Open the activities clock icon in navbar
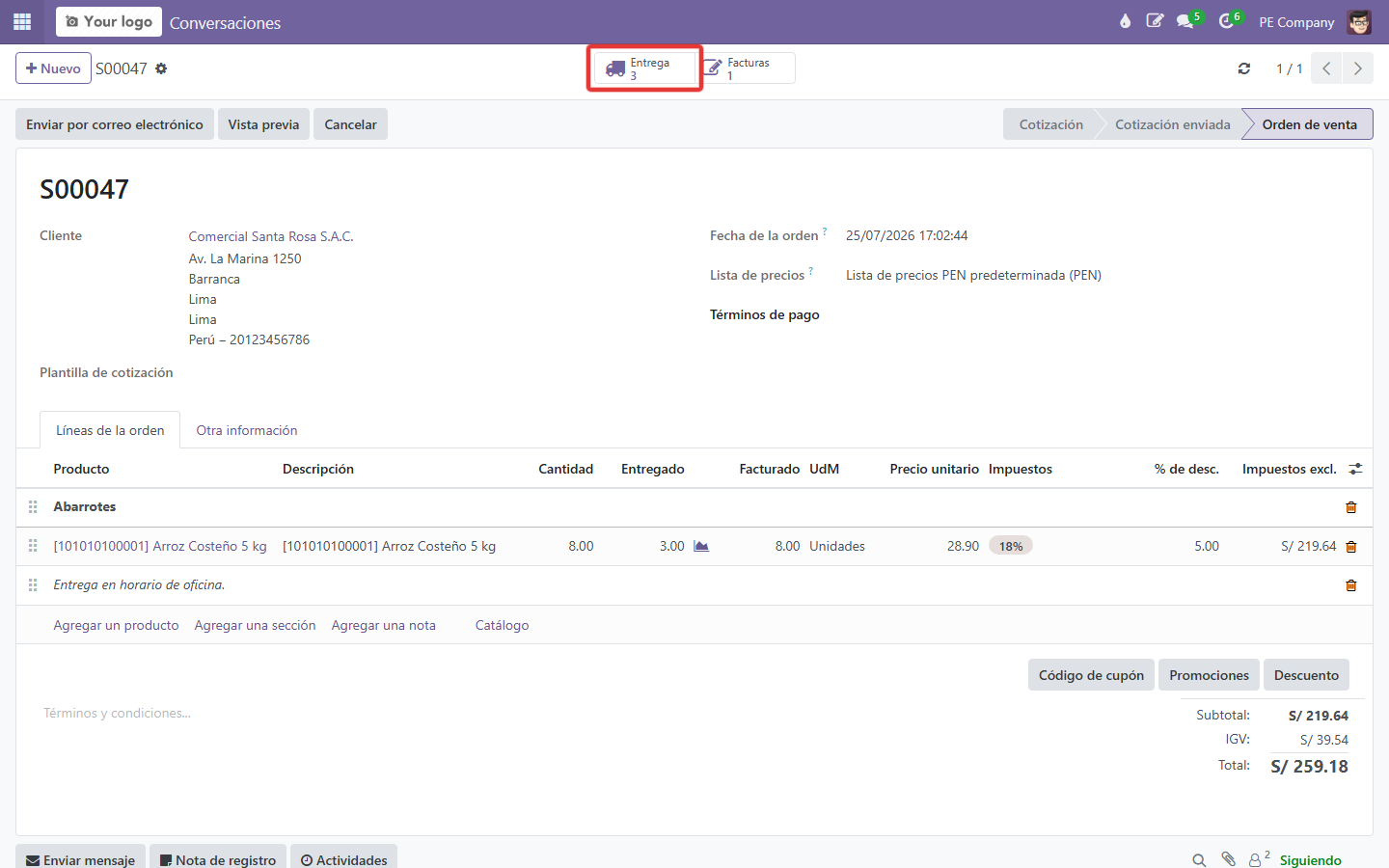Screen dimensions: 1389x868 coord(1226,21)
